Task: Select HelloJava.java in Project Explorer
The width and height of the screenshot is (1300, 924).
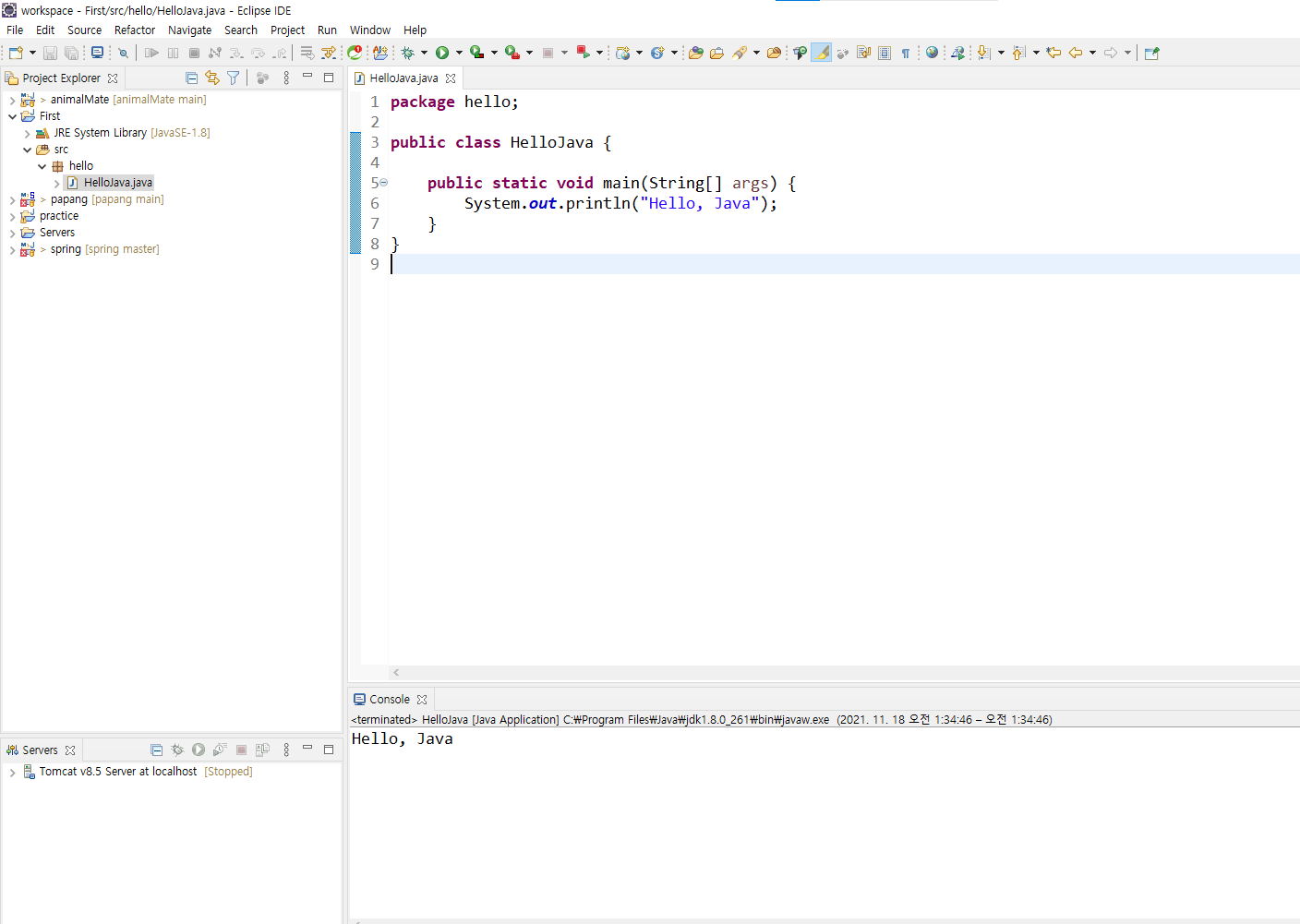Action: pos(117,183)
